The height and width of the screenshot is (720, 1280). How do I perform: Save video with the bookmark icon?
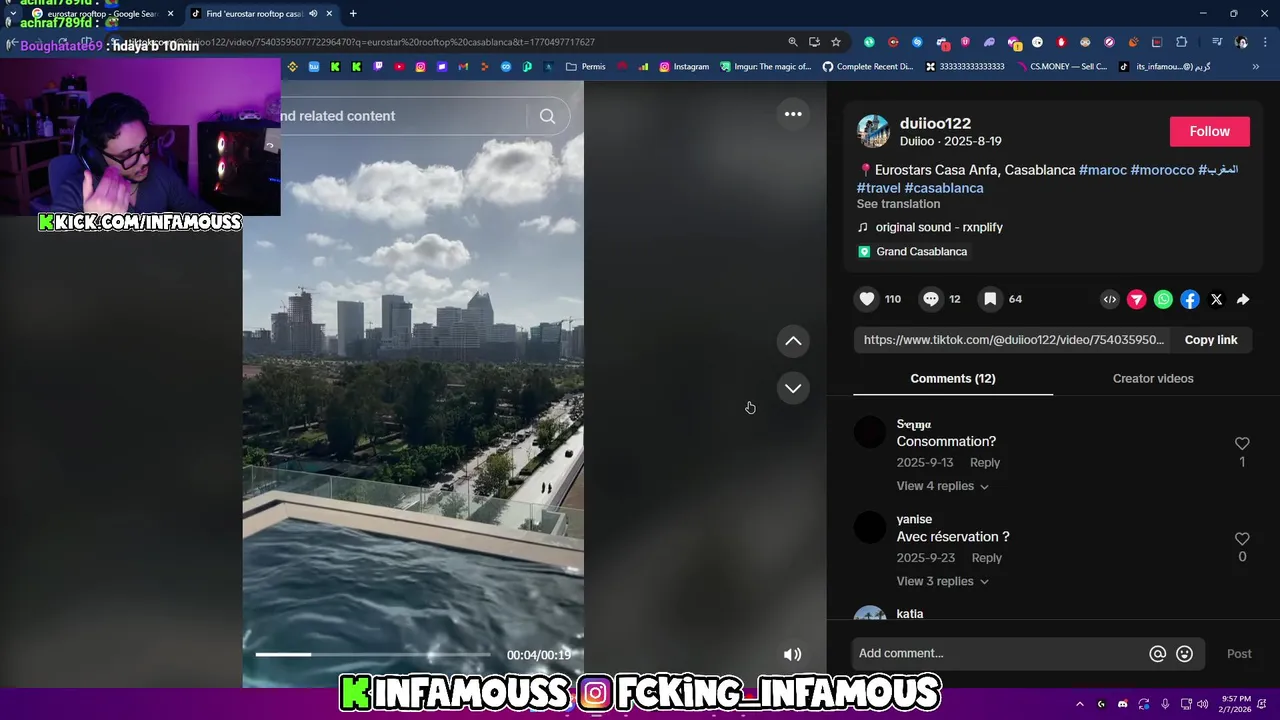[990, 299]
